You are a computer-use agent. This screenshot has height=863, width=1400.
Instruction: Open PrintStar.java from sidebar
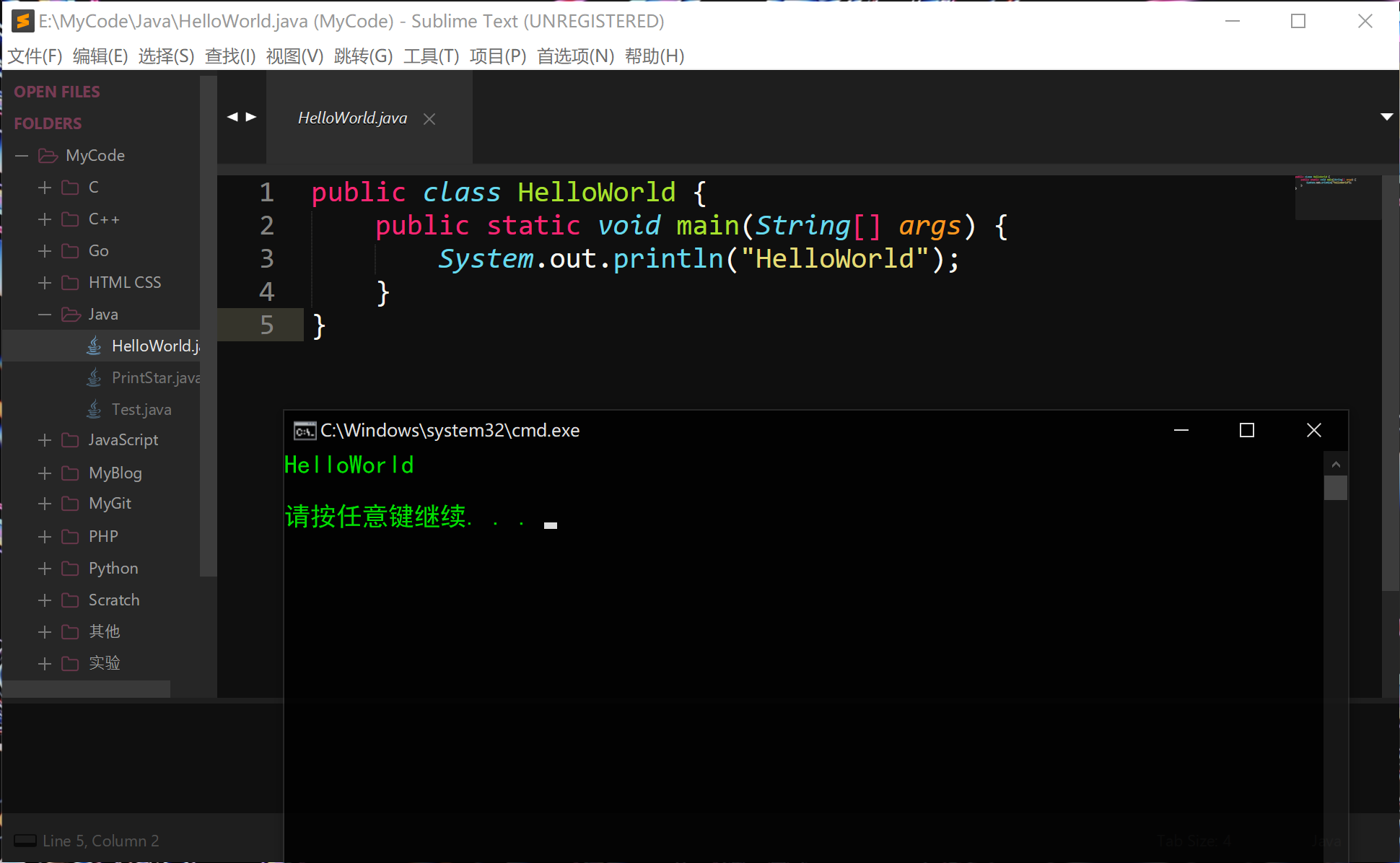point(156,377)
